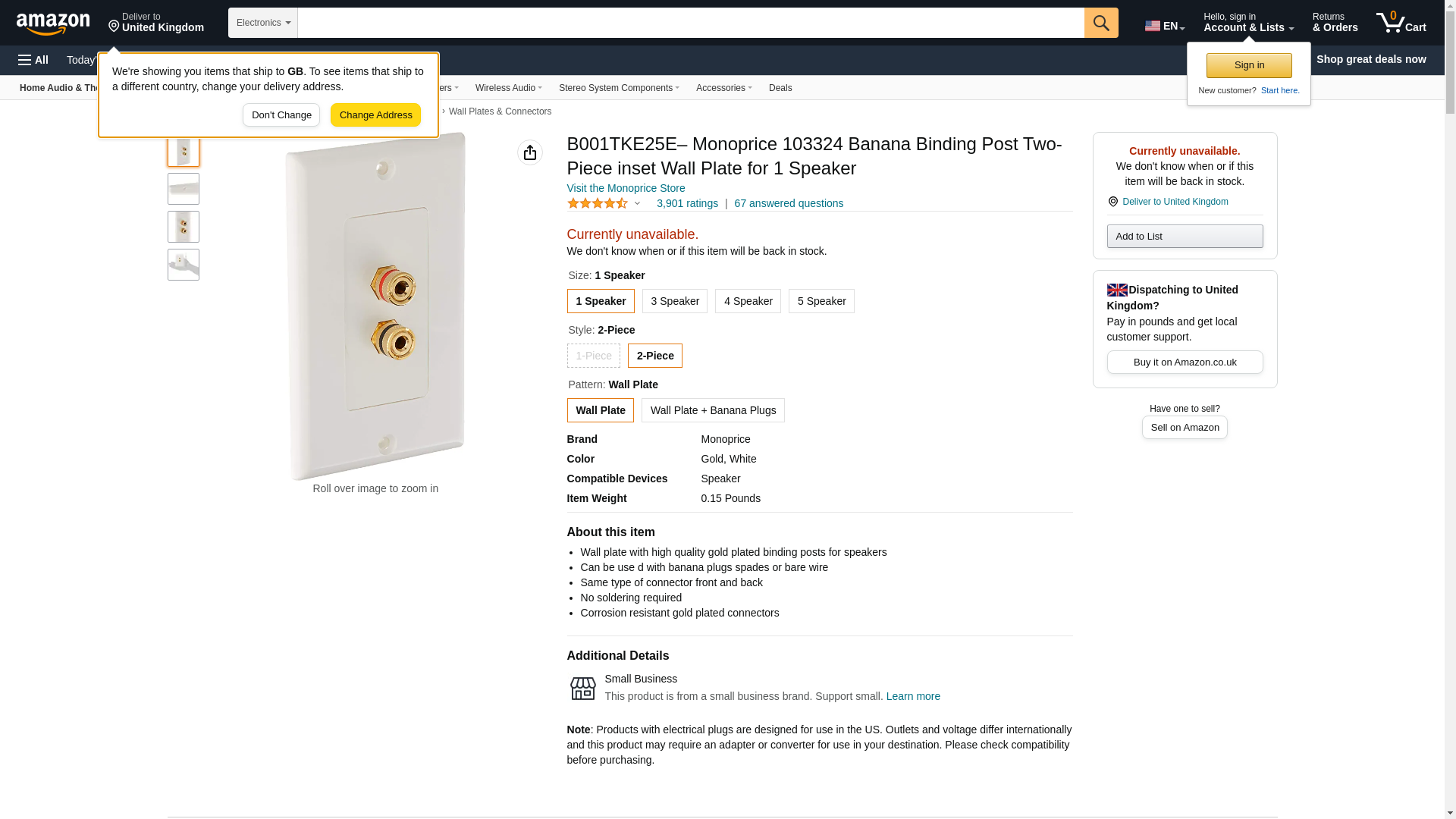The image size is (1456, 819).
Task: Select the second product thumbnail image
Action: (x=184, y=189)
